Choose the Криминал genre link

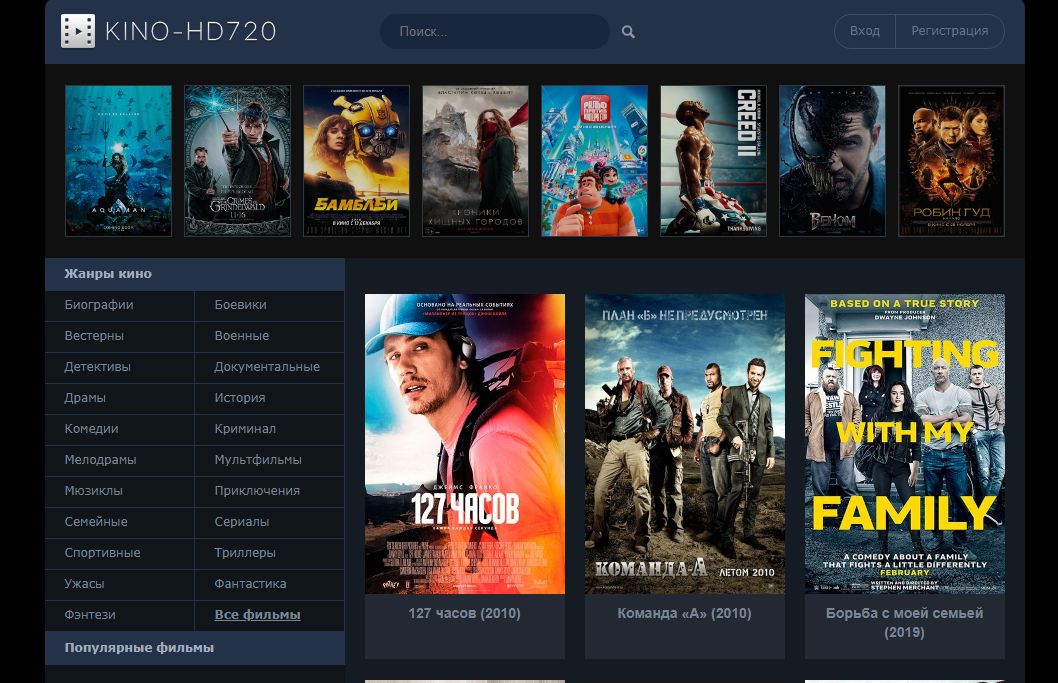(x=245, y=429)
